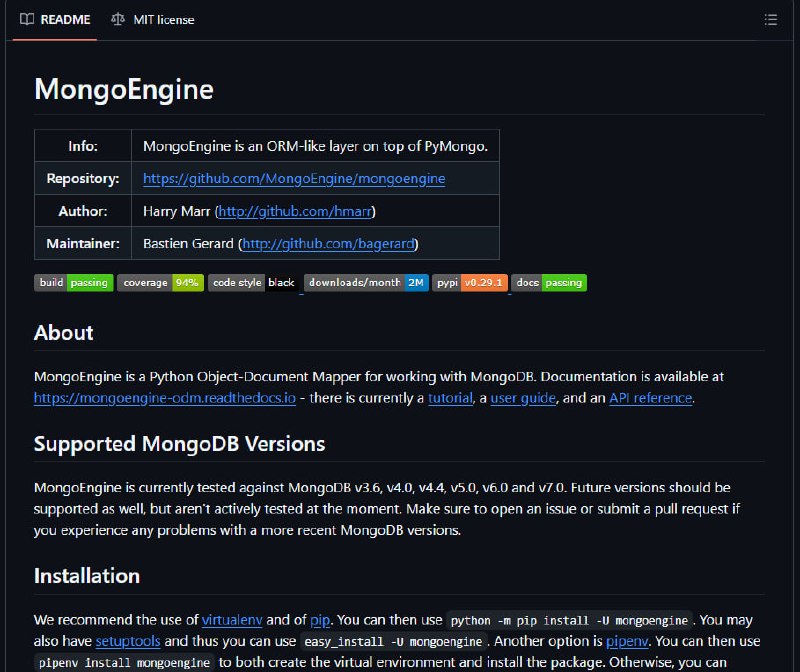Open Bastien Gerard's GitHub profile link
Image resolution: width=800 pixels, height=672 pixels.
click(x=328, y=244)
